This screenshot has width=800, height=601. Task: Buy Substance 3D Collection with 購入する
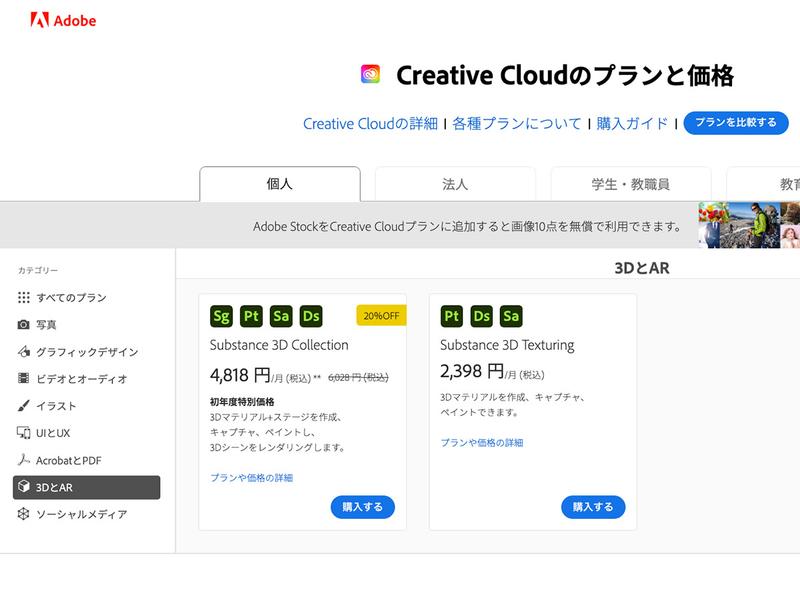pos(363,507)
